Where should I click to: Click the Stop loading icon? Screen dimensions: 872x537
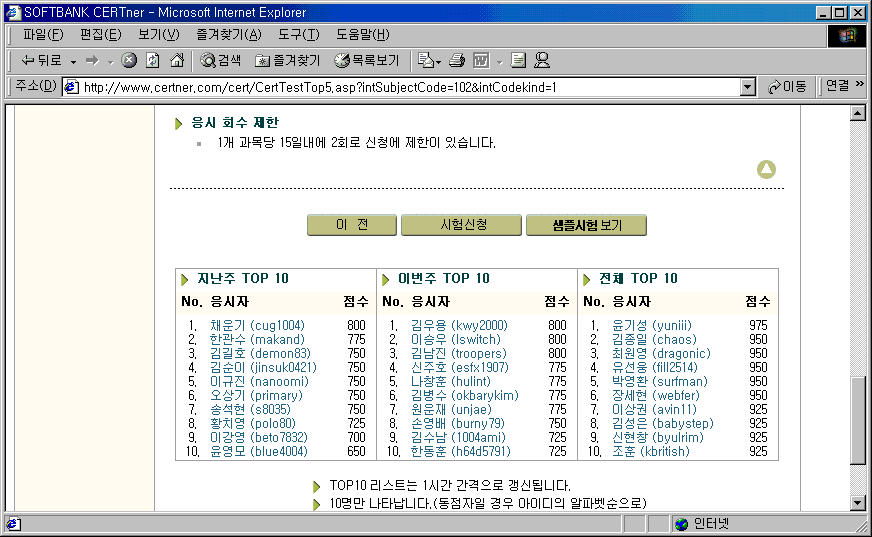[x=129, y=61]
